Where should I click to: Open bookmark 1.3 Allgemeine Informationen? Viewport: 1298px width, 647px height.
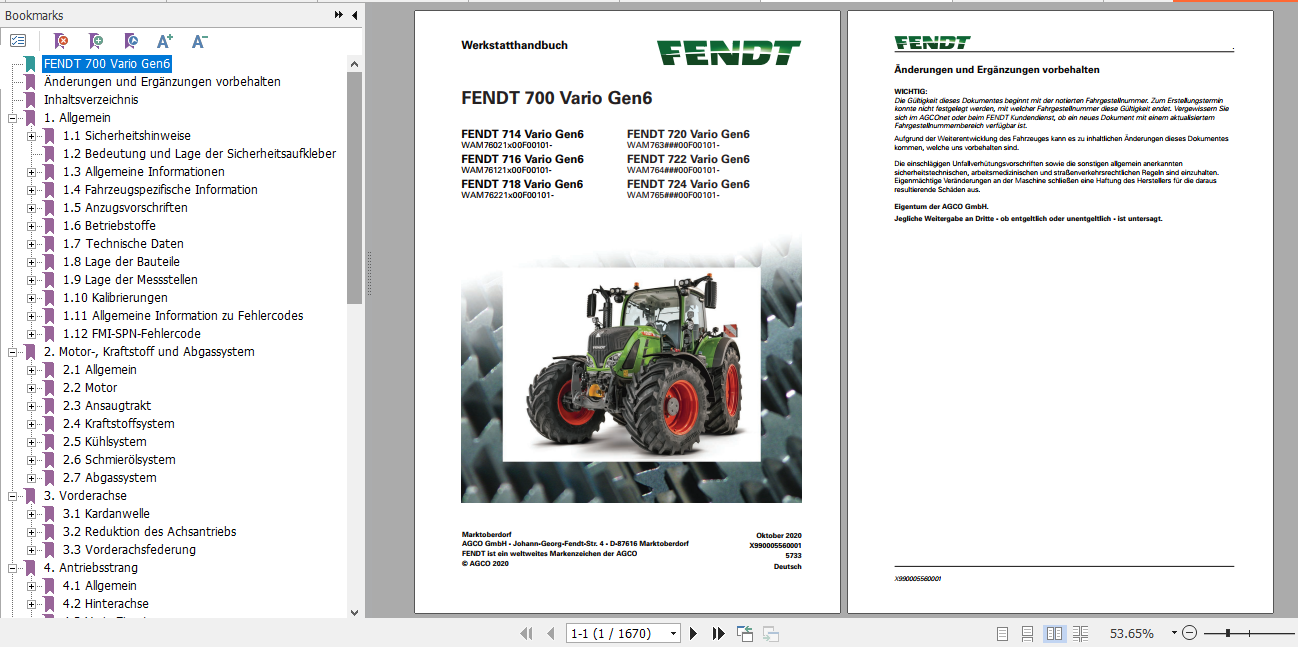tap(143, 172)
